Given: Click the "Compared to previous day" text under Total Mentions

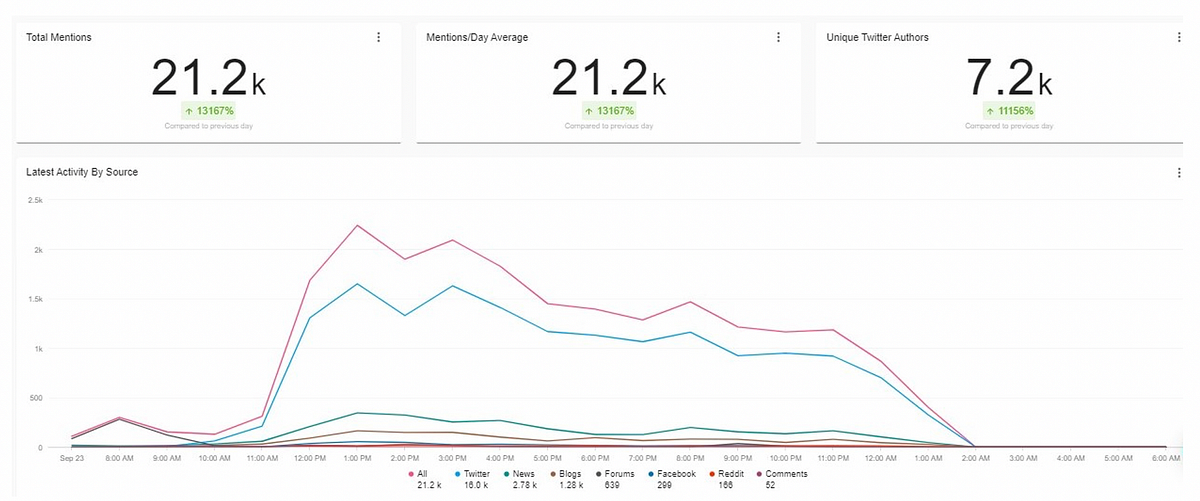Looking at the screenshot, I should pyautogui.click(x=208, y=126).
